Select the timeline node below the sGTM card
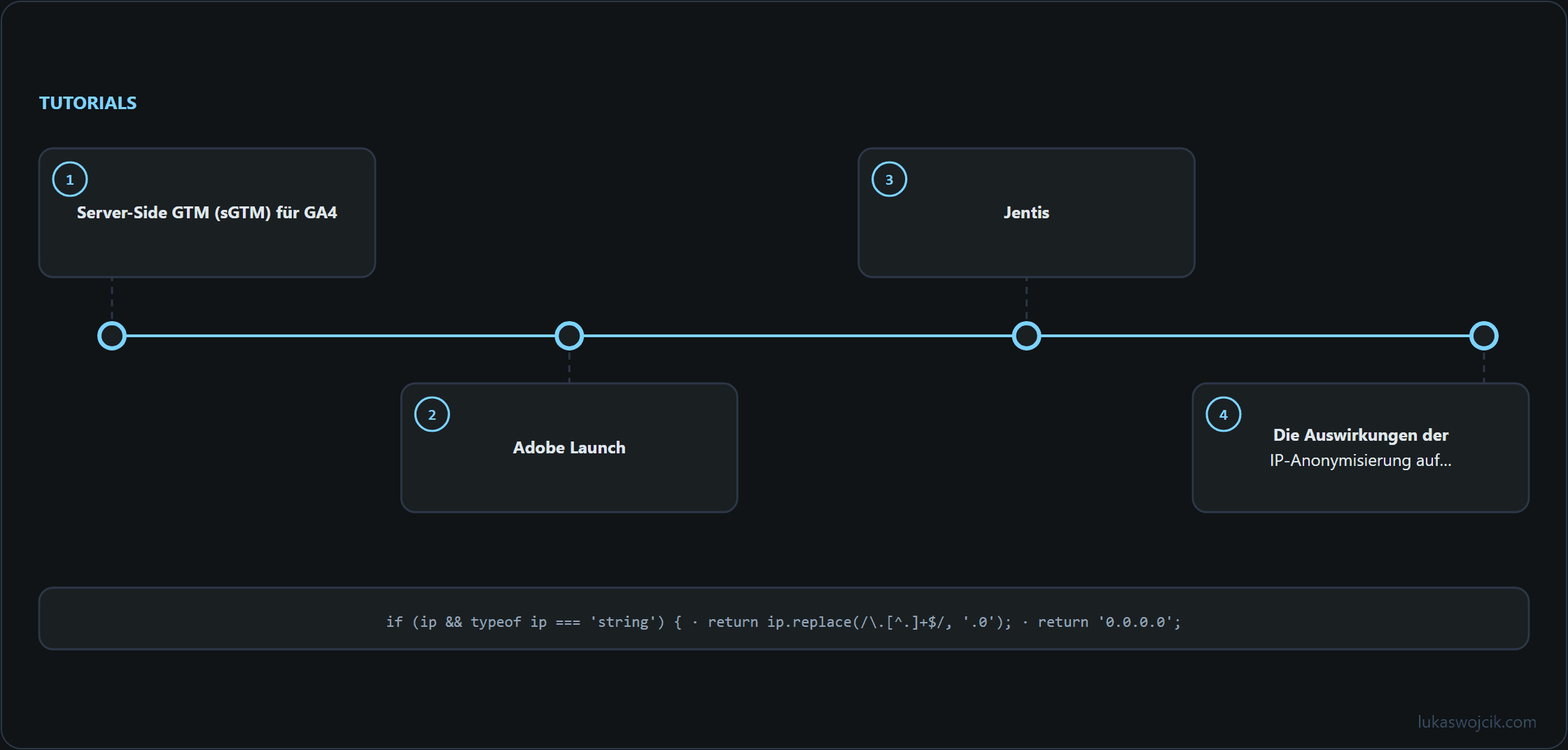Image resolution: width=1568 pixels, height=750 pixels. [x=112, y=336]
